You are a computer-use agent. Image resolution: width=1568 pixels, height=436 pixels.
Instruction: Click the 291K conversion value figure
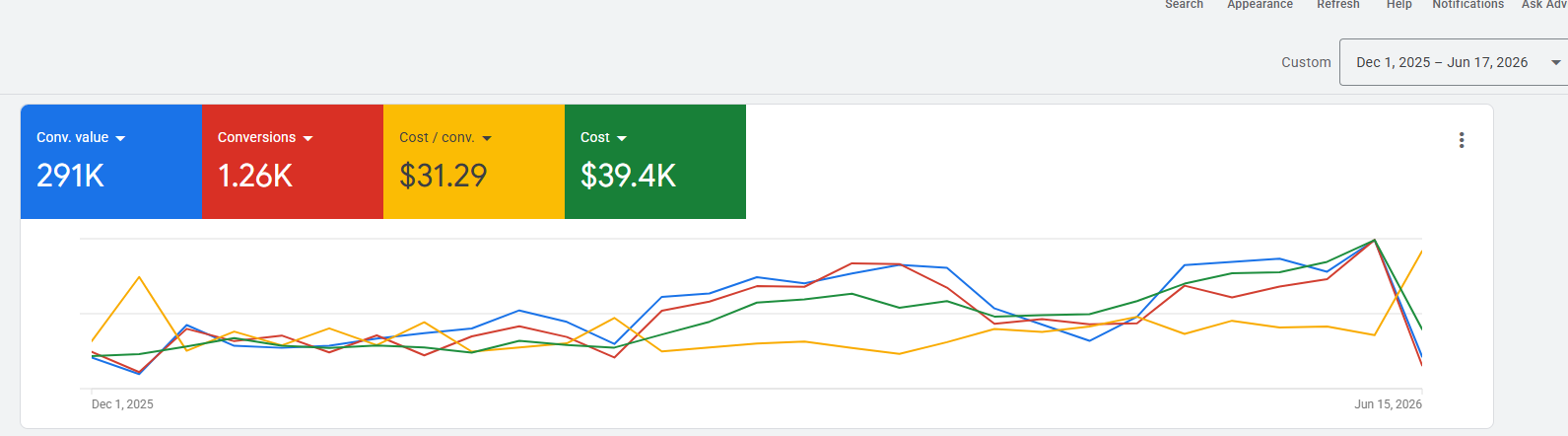(x=70, y=176)
